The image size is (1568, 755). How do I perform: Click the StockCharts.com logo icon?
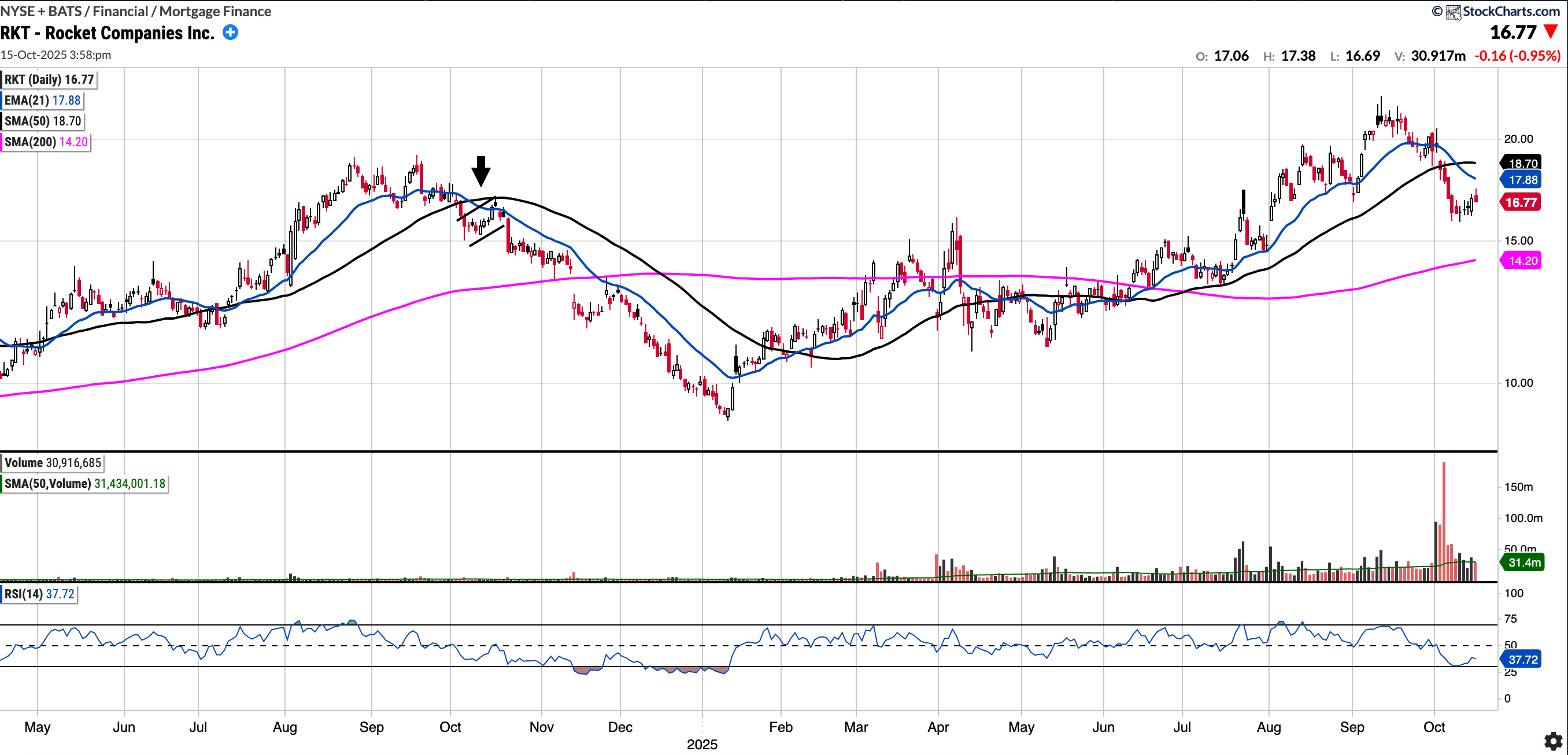tap(1453, 12)
